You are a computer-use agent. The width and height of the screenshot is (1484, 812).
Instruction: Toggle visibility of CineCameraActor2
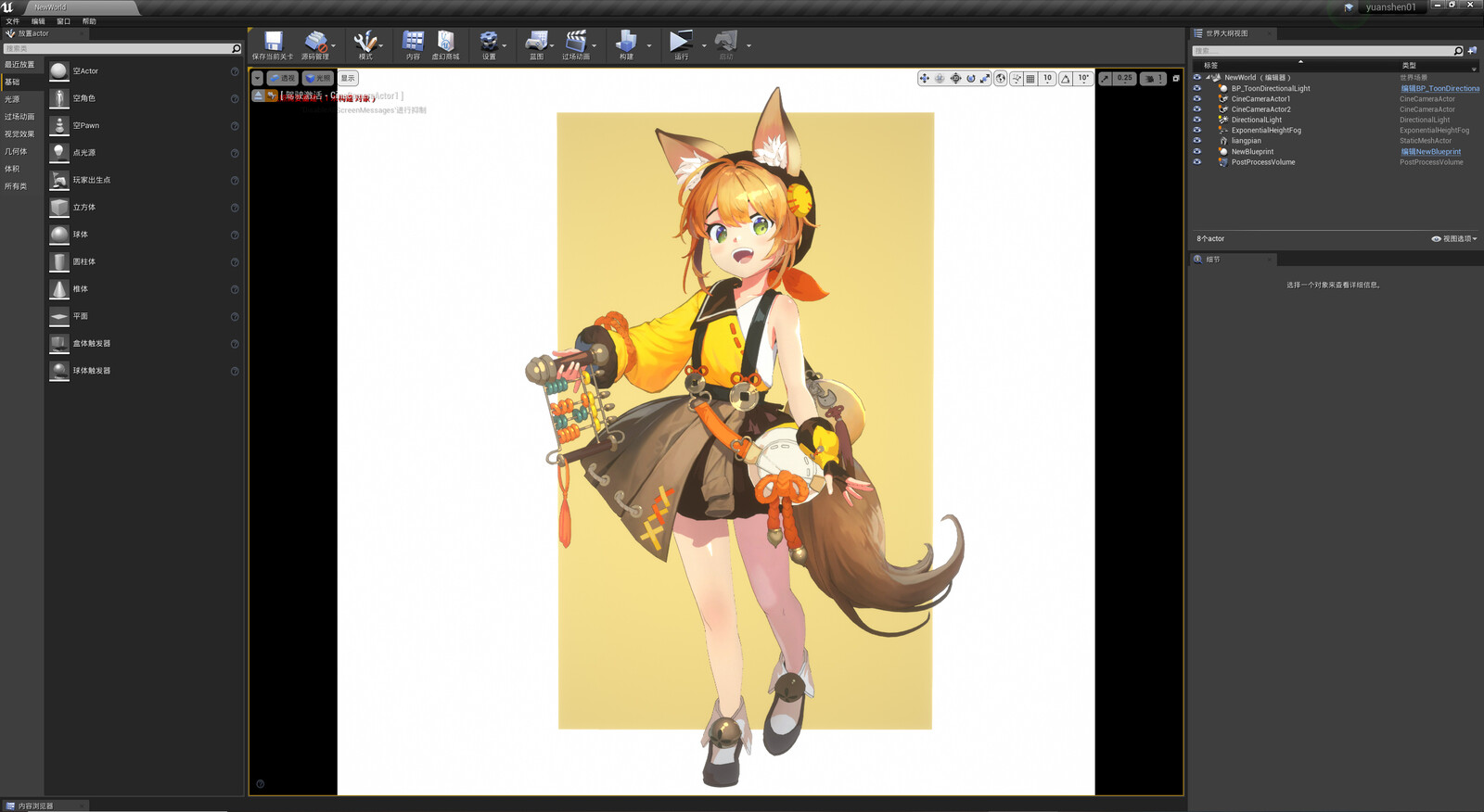[1196, 109]
